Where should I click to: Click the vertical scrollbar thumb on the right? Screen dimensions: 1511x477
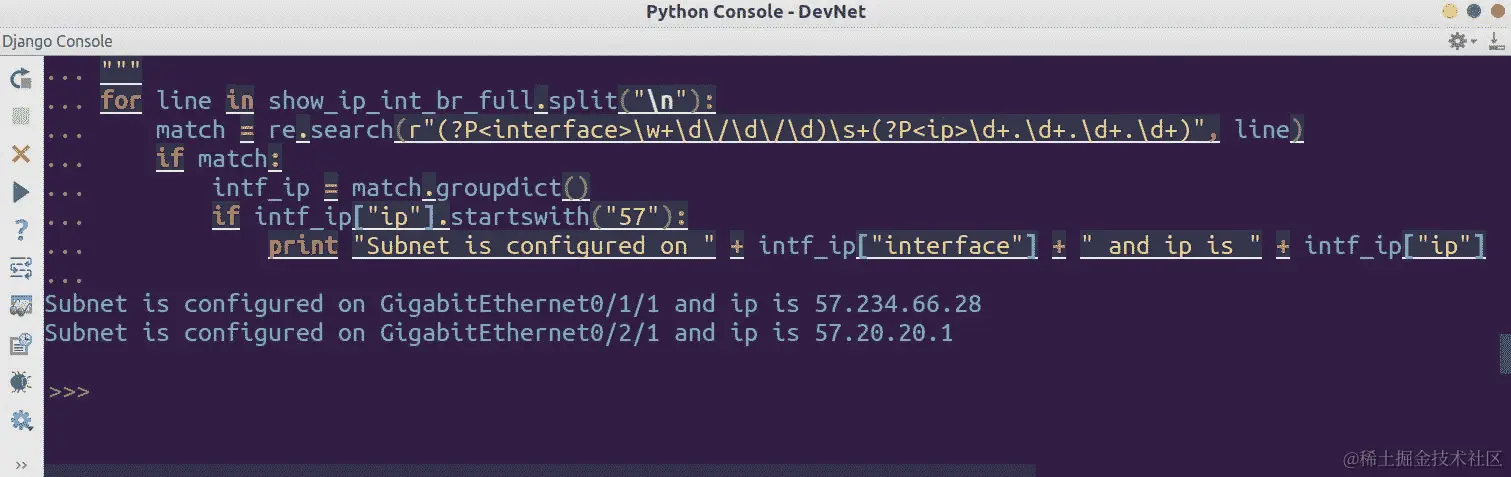click(x=1504, y=354)
